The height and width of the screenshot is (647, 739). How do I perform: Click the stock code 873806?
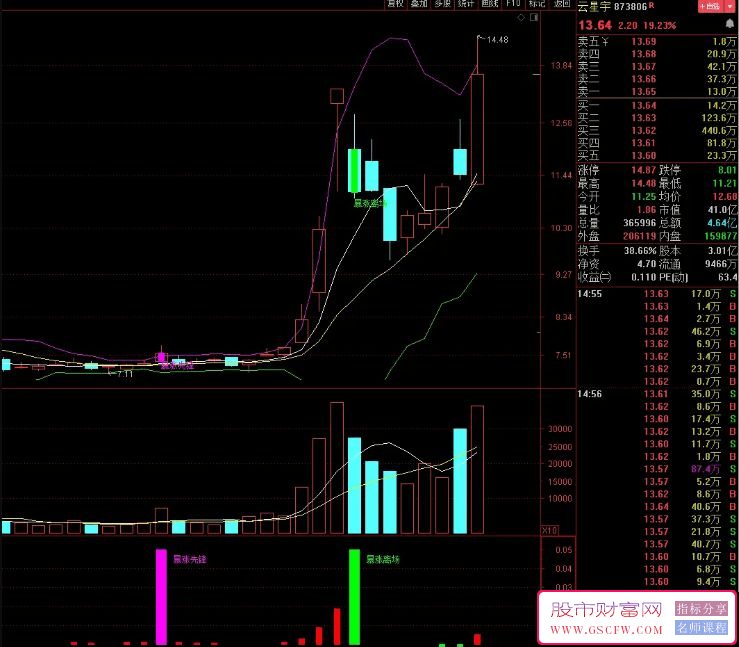630,7
